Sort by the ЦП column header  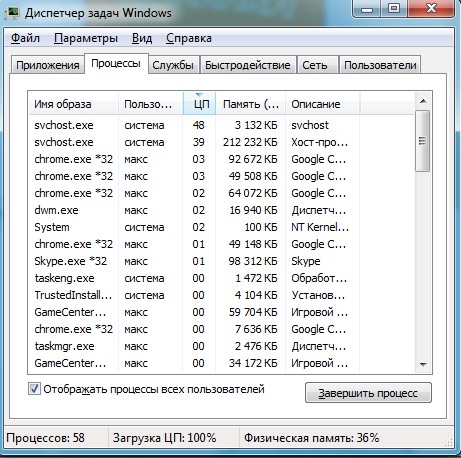[x=199, y=104]
